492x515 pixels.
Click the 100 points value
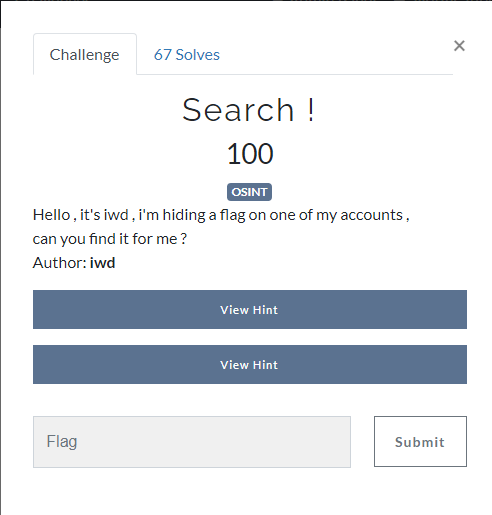[250, 154]
